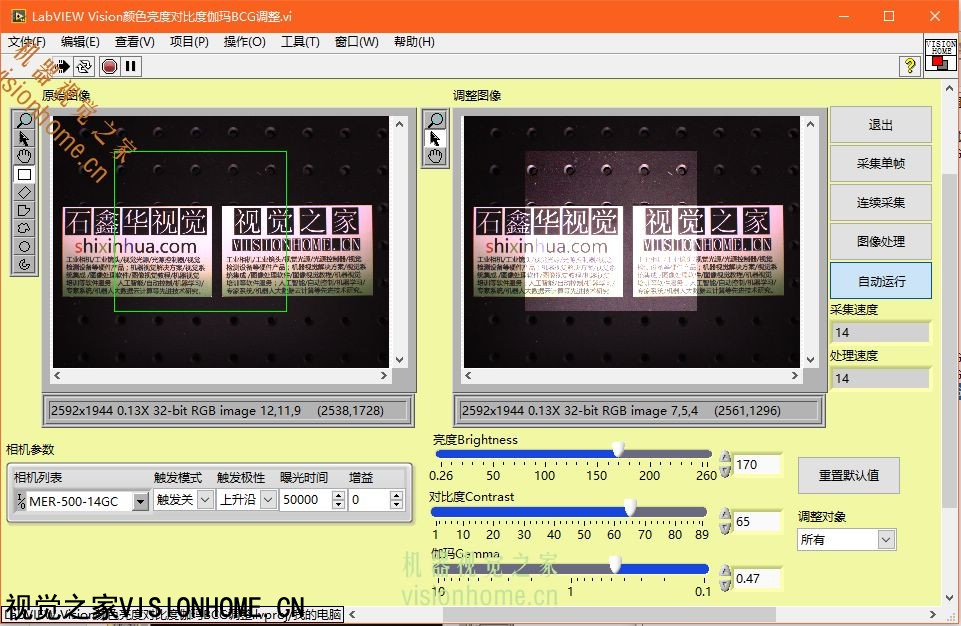Click the Pause button in the toolbar

(x=131, y=66)
